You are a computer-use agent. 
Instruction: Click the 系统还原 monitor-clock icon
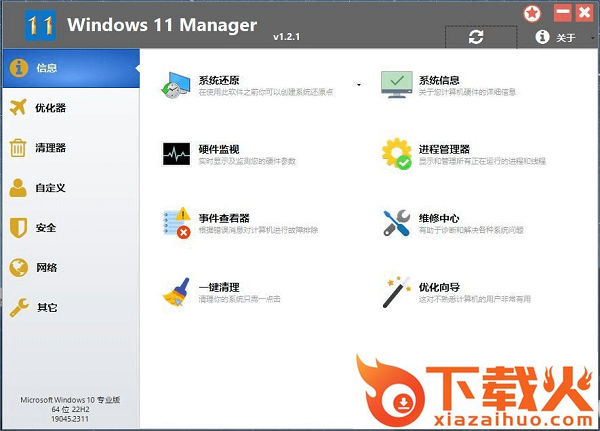[176, 85]
